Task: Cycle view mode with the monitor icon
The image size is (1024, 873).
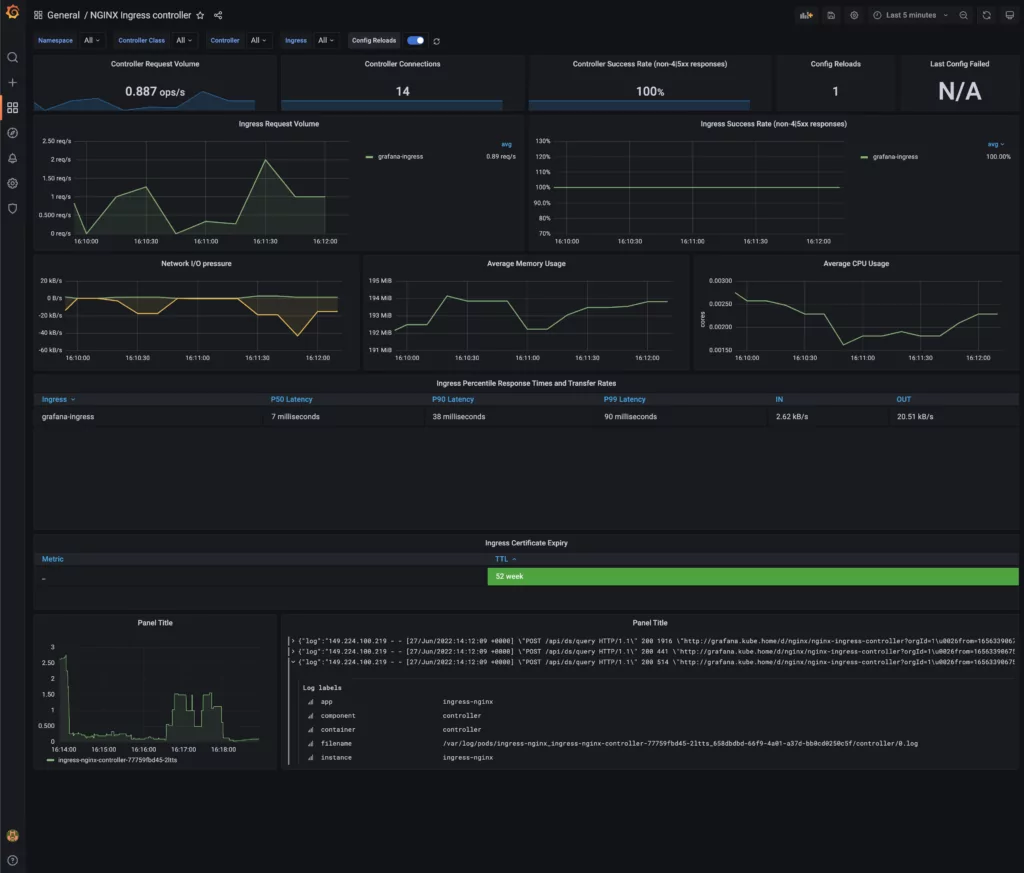Action: (x=1010, y=15)
